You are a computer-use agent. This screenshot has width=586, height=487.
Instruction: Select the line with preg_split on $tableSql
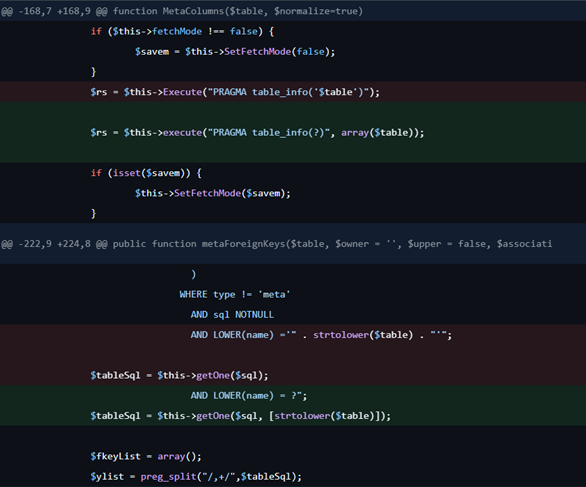point(293,476)
